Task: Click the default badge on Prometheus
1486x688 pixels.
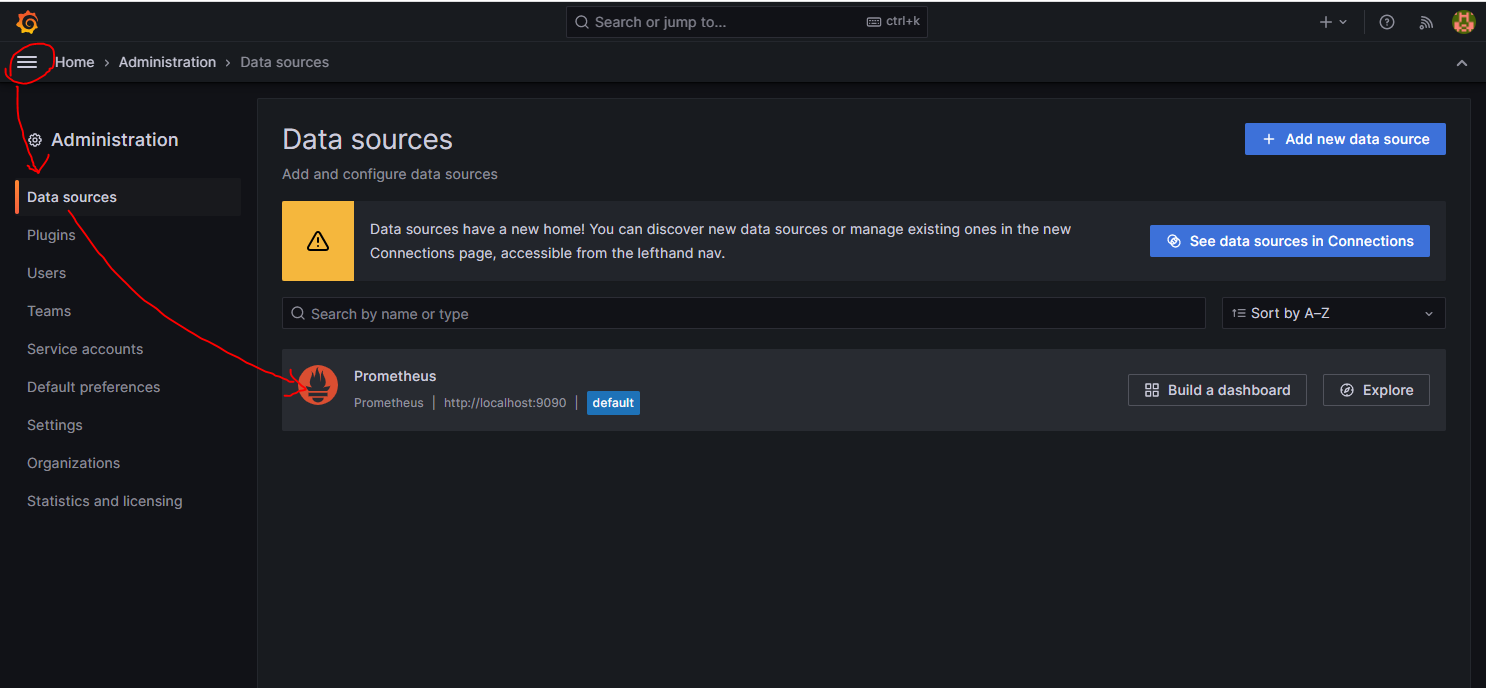Action: 613,403
